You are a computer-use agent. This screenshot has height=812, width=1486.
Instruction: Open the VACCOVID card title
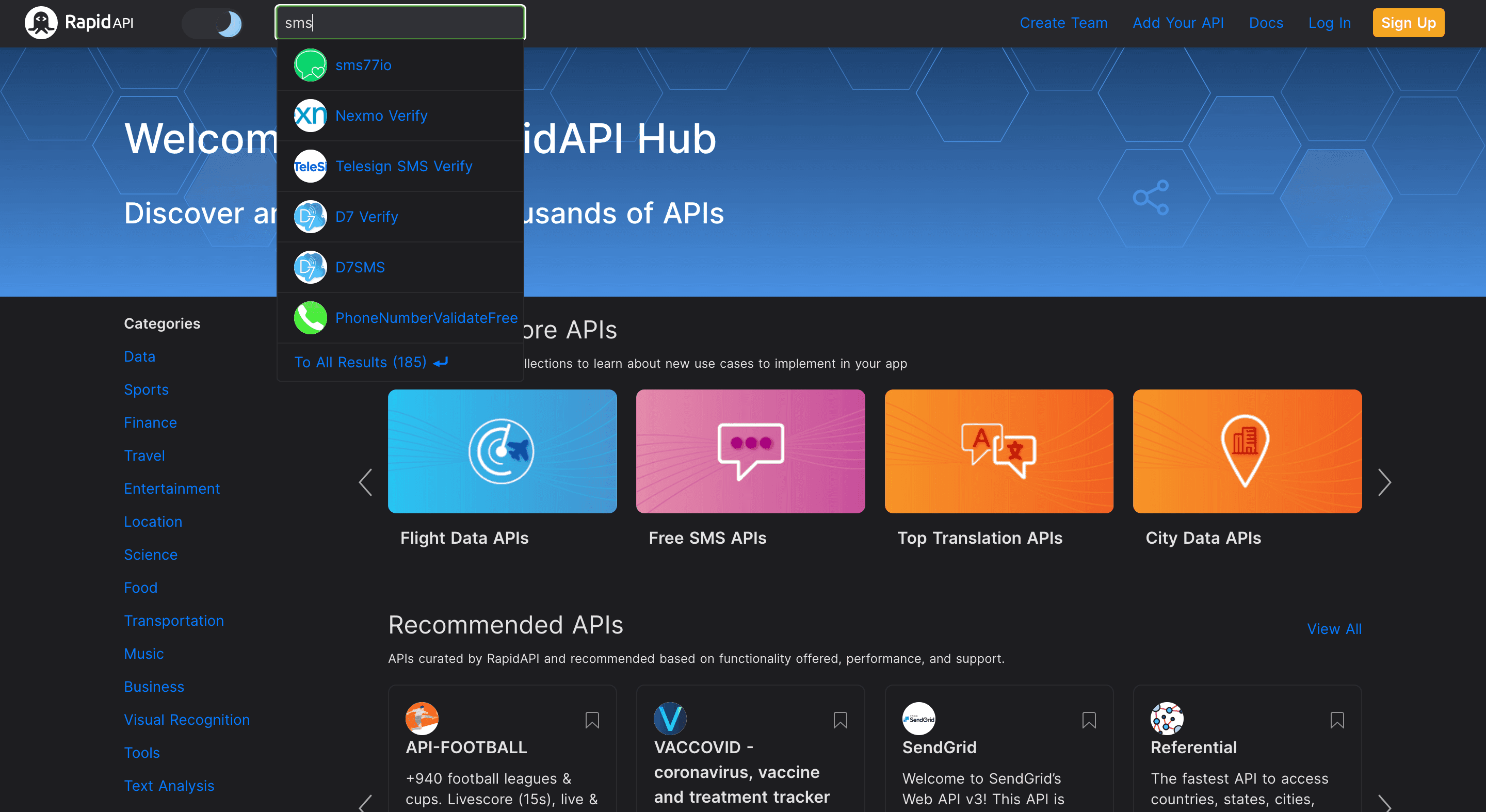pyautogui.click(x=742, y=772)
